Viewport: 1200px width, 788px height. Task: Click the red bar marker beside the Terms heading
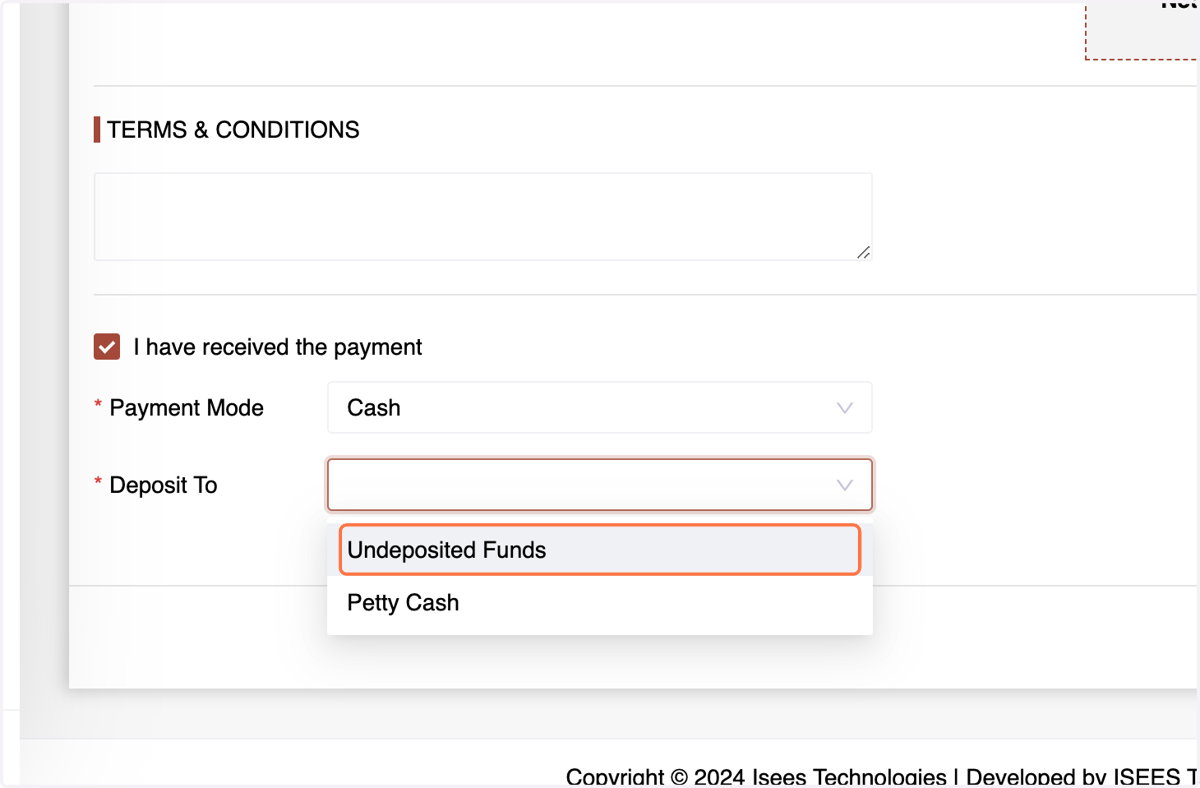click(97, 130)
